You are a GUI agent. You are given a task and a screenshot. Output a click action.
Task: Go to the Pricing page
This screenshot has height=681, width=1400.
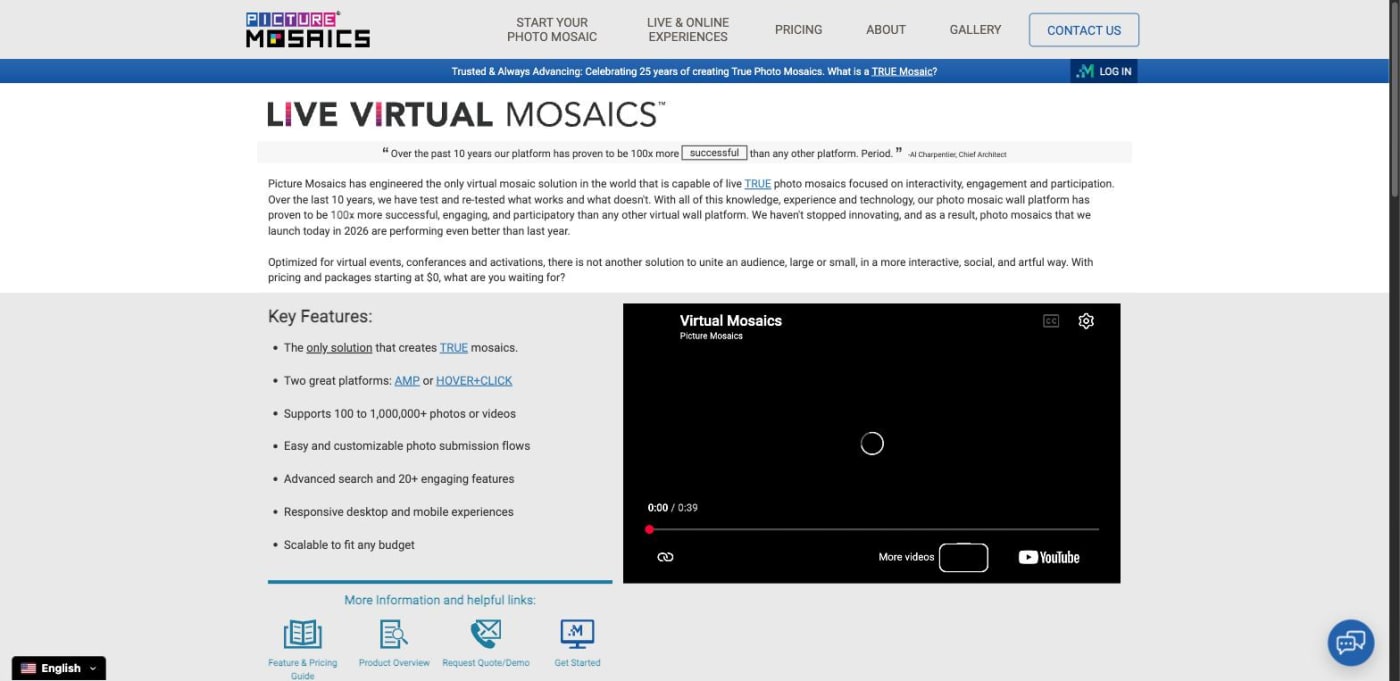[798, 30]
